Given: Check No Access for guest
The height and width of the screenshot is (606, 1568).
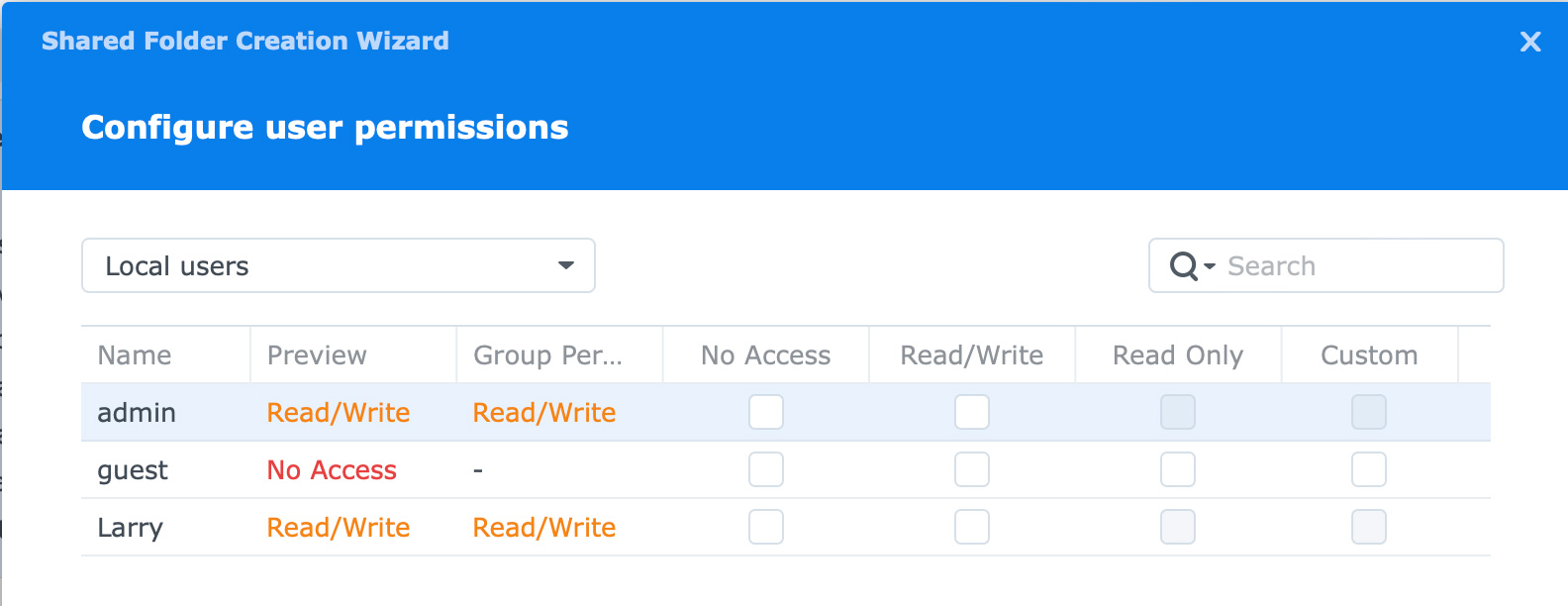Looking at the screenshot, I should [766, 469].
